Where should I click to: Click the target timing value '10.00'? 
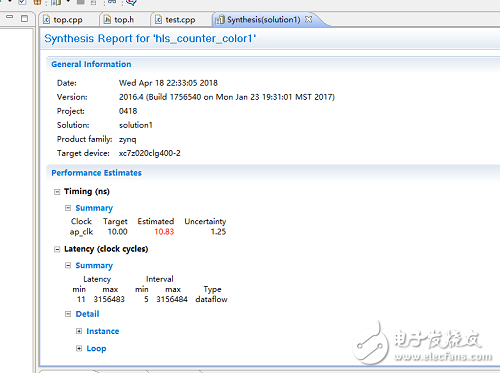[117, 232]
